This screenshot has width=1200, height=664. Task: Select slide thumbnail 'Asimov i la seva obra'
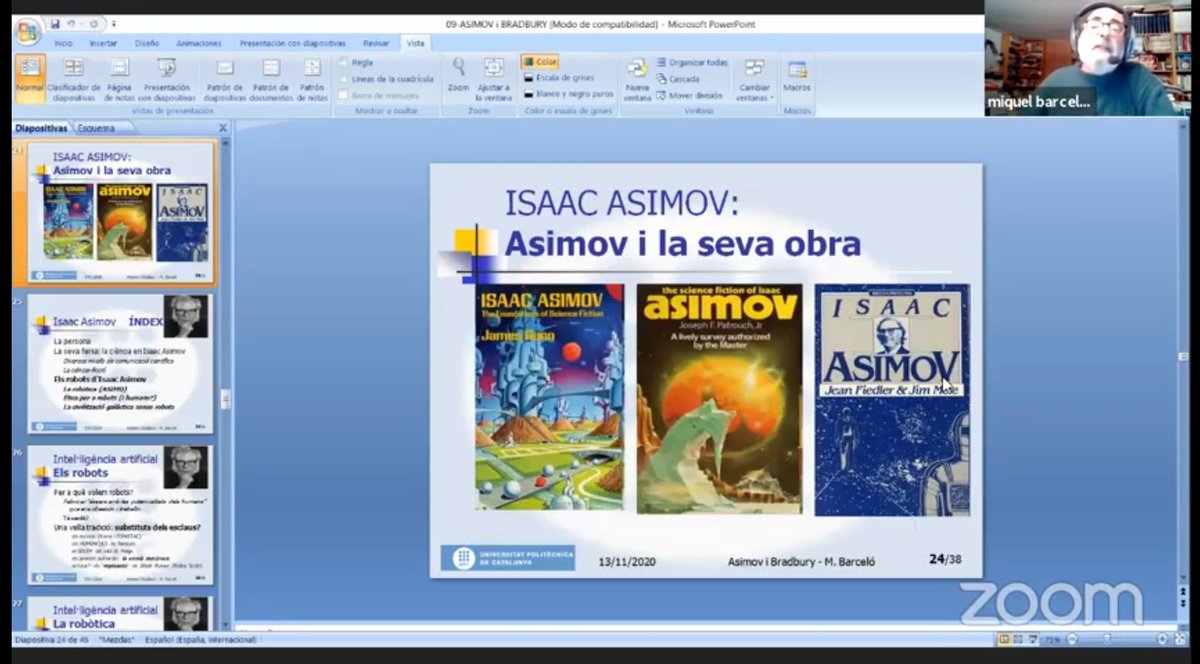[x=121, y=213]
